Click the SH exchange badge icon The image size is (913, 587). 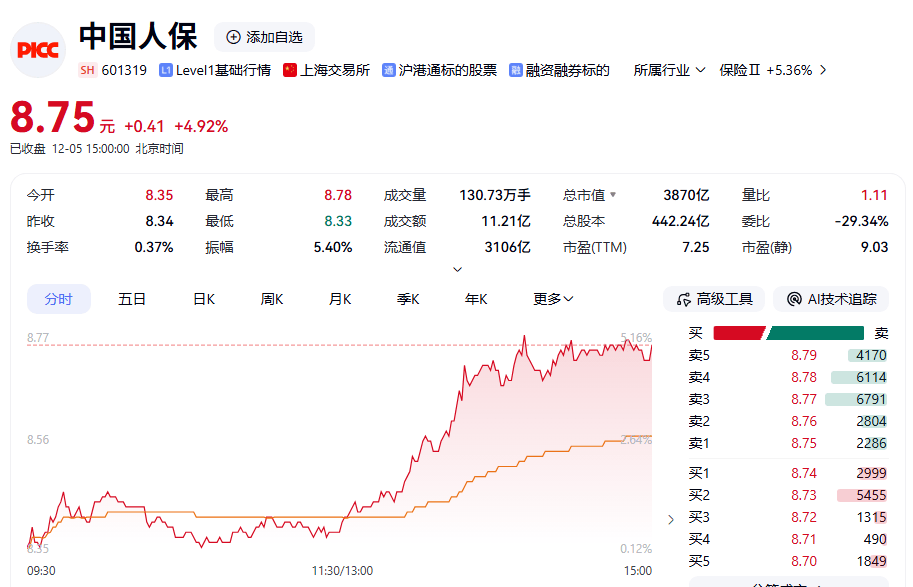tap(87, 70)
